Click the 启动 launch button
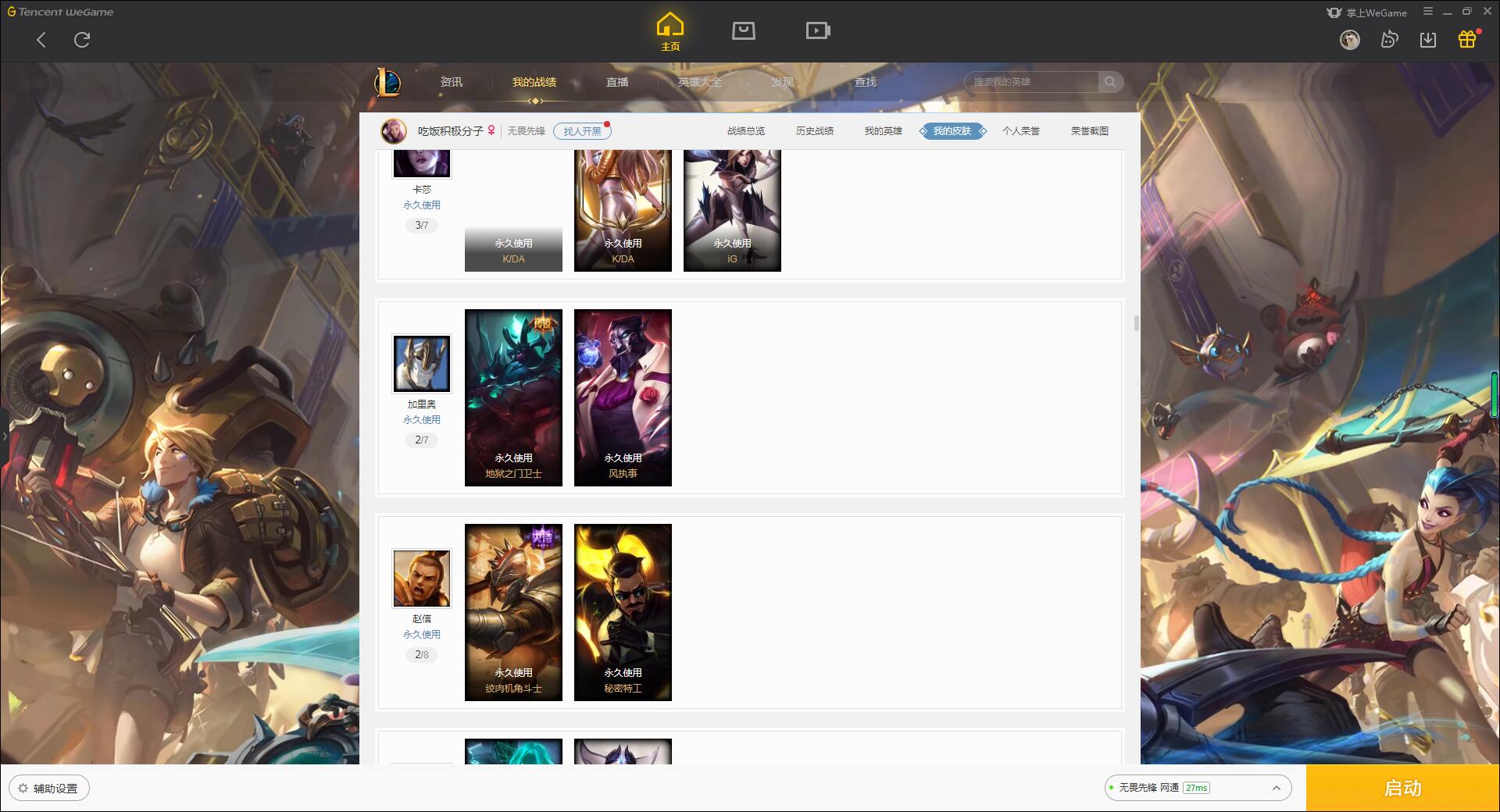 click(1403, 789)
